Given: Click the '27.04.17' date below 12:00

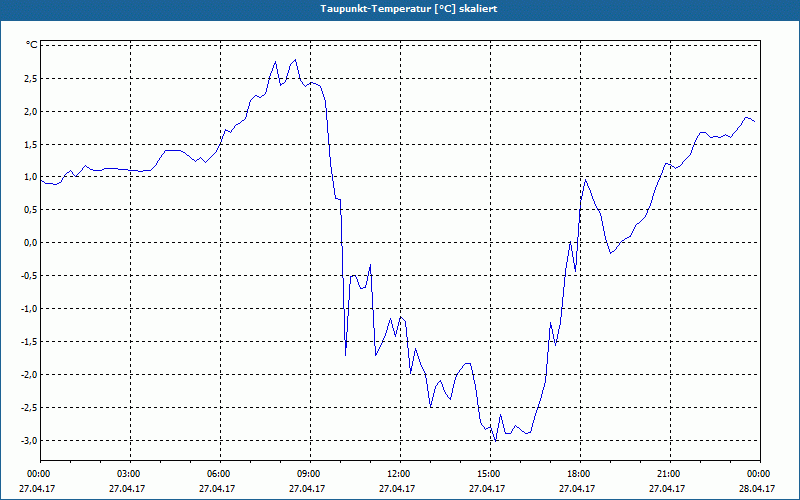Looking at the screenshot, I should click(397, 488).
